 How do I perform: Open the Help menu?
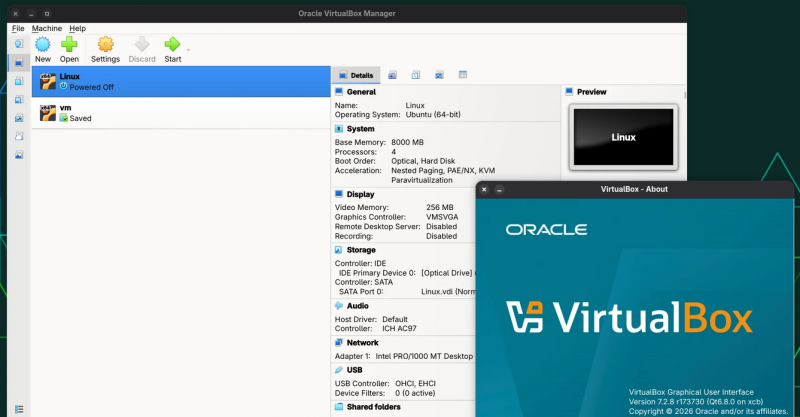tap(78, 29)
